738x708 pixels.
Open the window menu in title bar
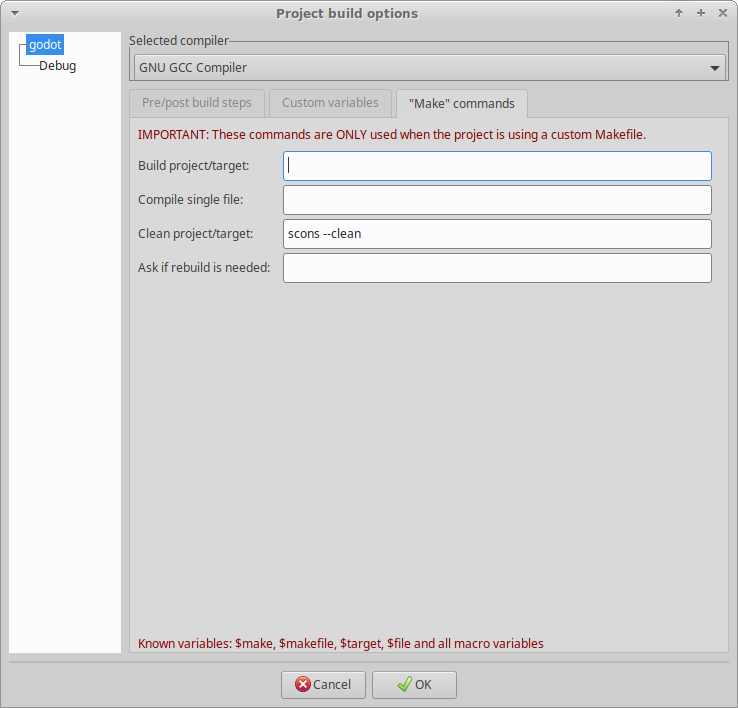point(14,13)
